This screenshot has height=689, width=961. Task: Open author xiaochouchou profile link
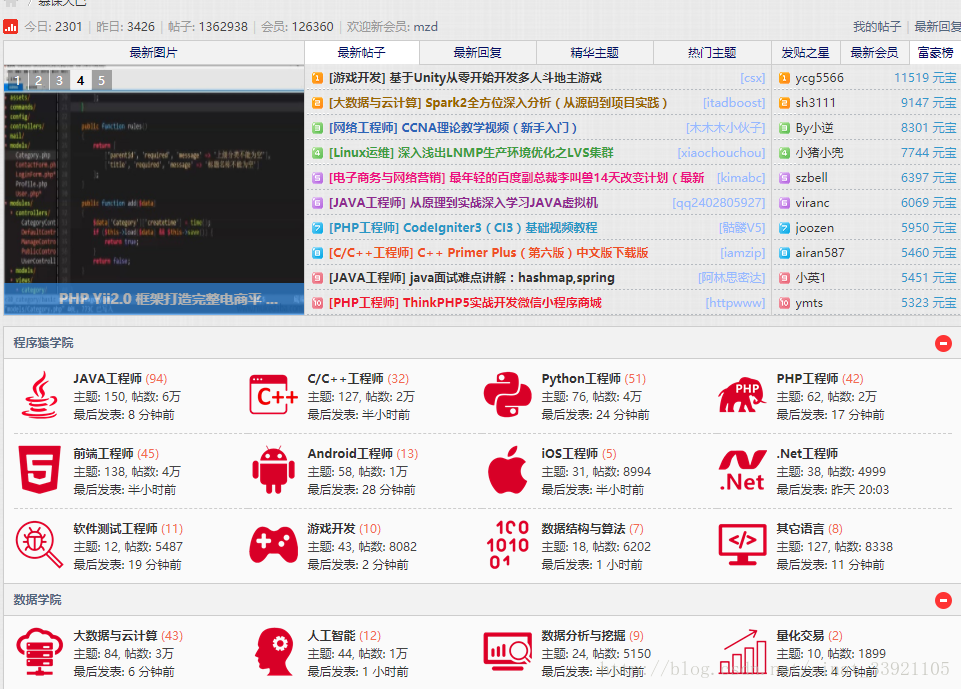[721, 153]
